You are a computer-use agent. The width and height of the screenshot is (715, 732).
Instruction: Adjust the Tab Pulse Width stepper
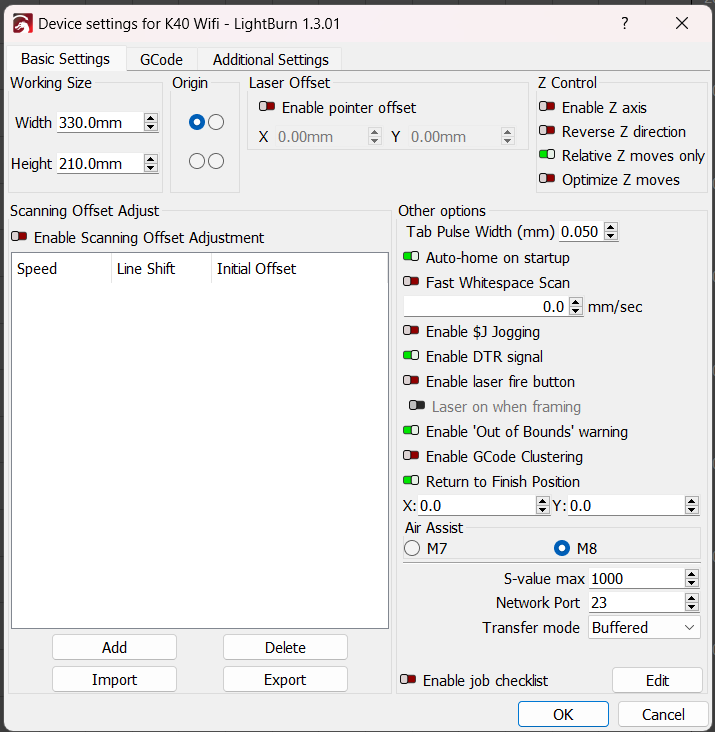pyautogui.click(x=611, y=232)
